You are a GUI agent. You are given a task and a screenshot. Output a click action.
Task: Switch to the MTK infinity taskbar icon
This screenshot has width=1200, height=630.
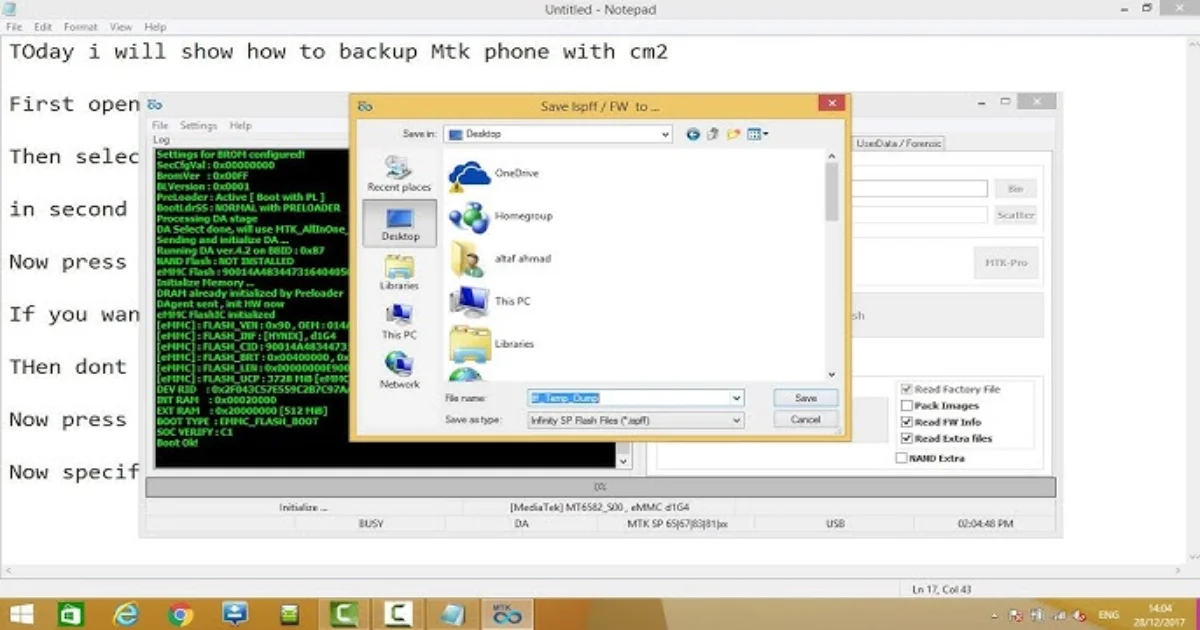click(507, 614)
